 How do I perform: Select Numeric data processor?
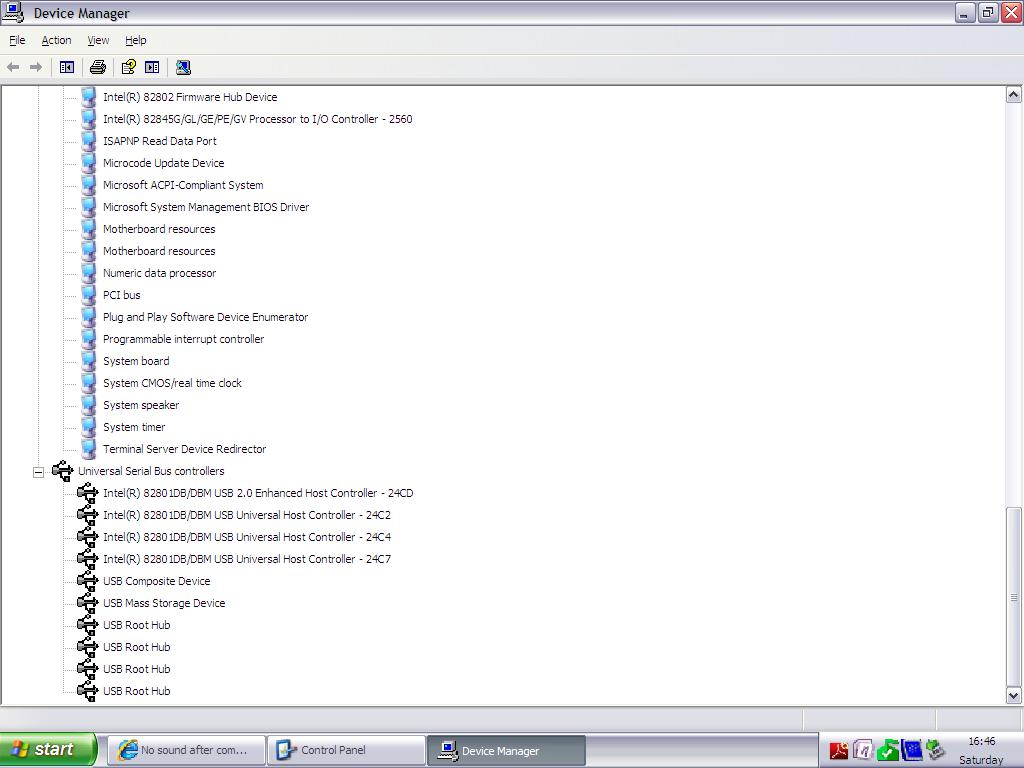coord(159,273)
